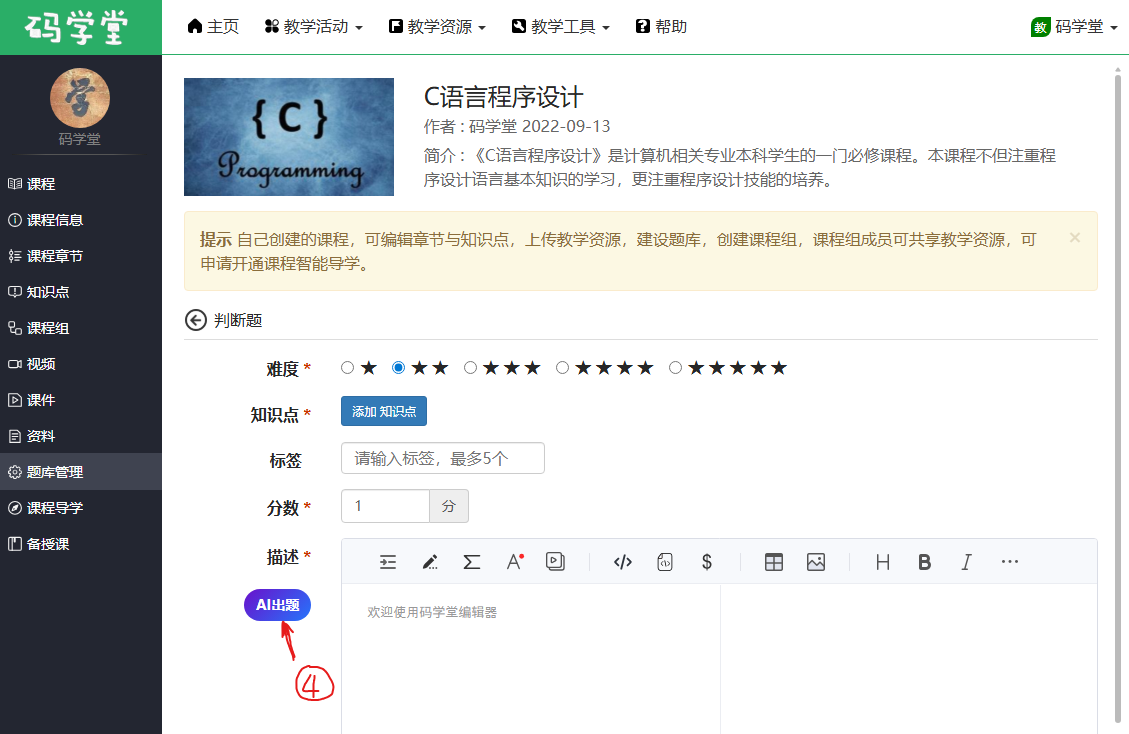Click the back arrow beside 判断题
Viewport: 1129px width, 734px height.
(x=195, y=320)
